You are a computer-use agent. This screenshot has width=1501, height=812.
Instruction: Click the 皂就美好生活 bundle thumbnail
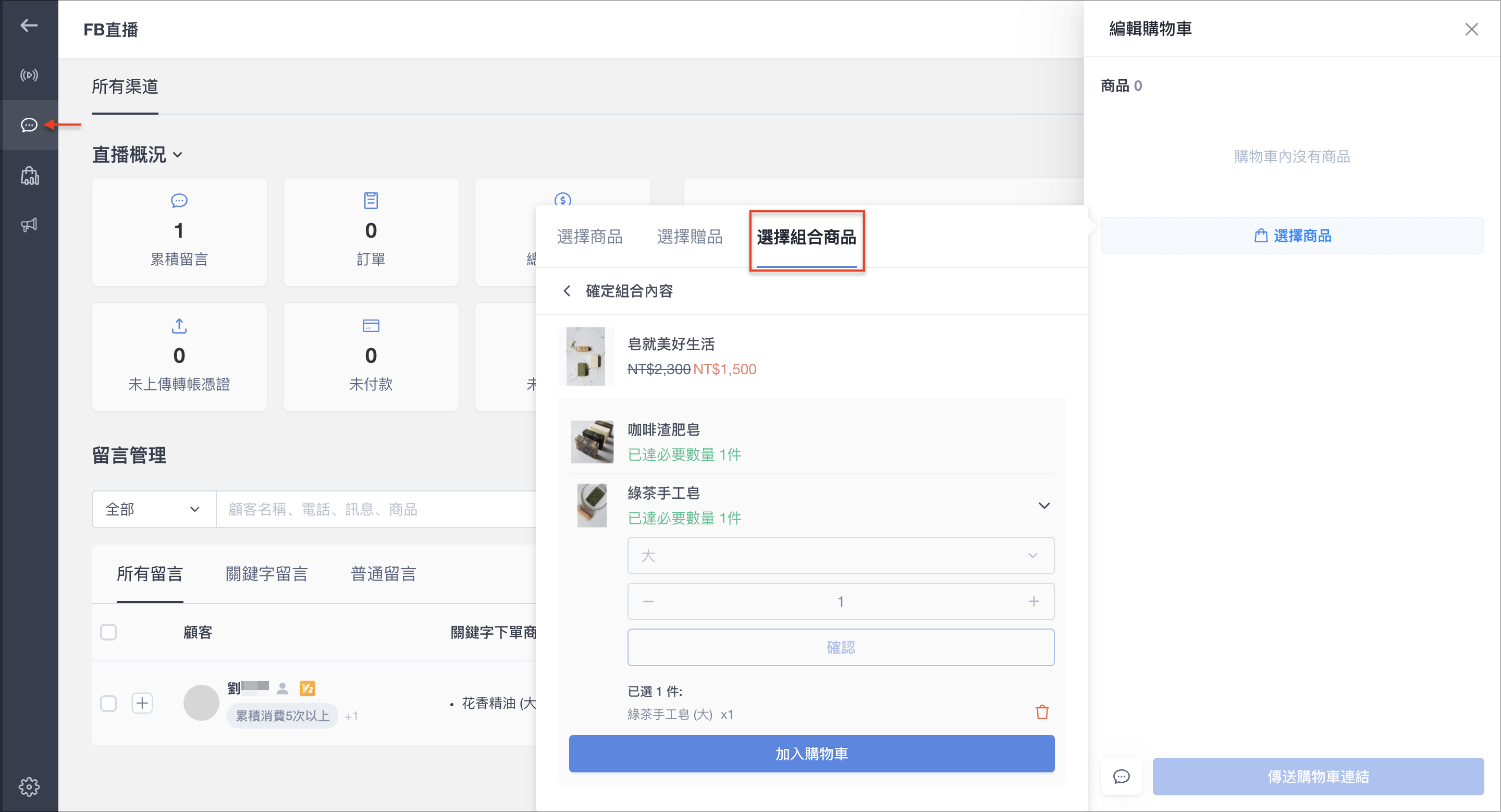tap(586, 356)
